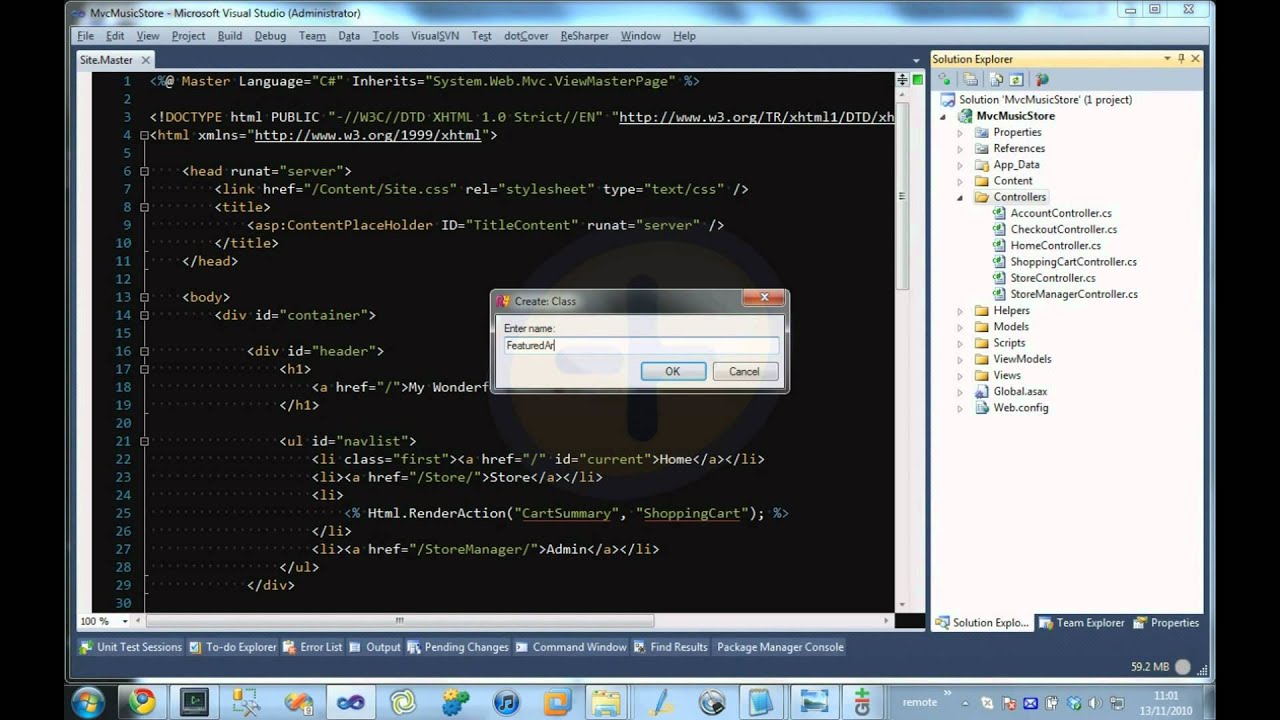
Task: Select ShoppingCartController.cs in the tree
Action: pos(1073,262)
